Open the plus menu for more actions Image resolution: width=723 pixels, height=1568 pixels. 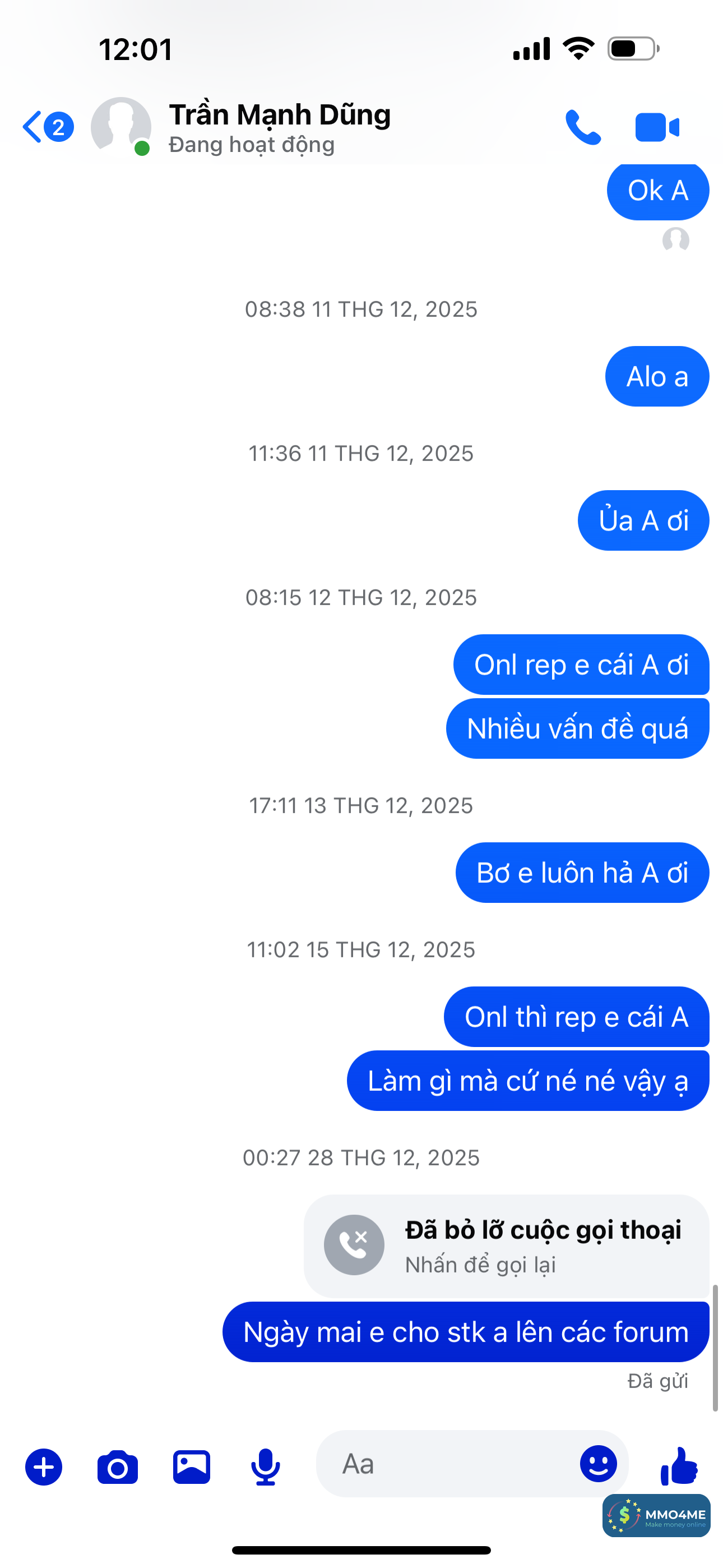(x=44, y=1467)
